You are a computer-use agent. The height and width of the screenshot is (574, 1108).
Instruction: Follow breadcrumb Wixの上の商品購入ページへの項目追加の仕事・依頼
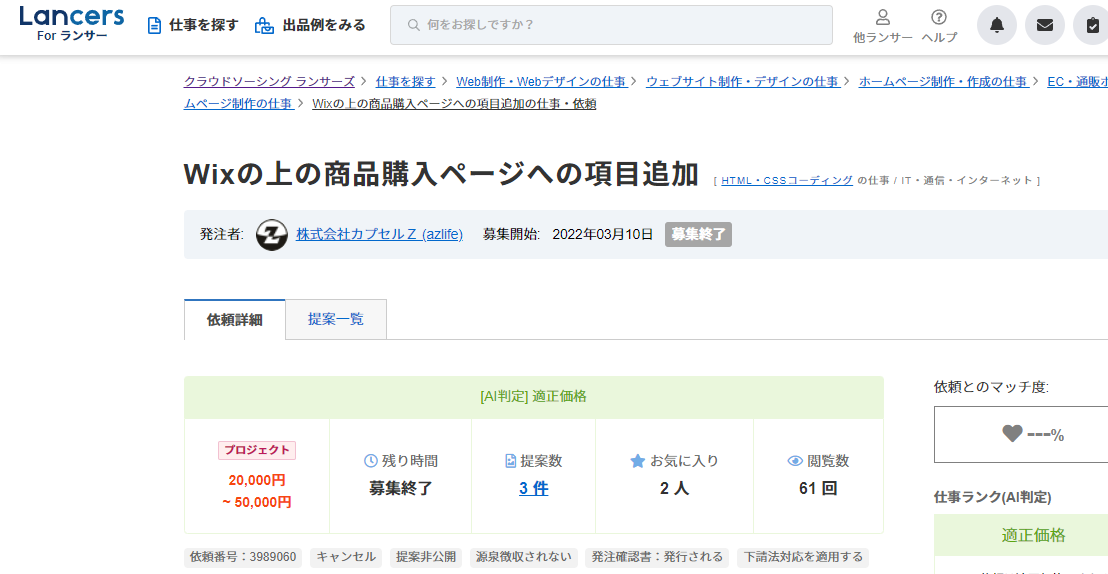click(454, 104)
